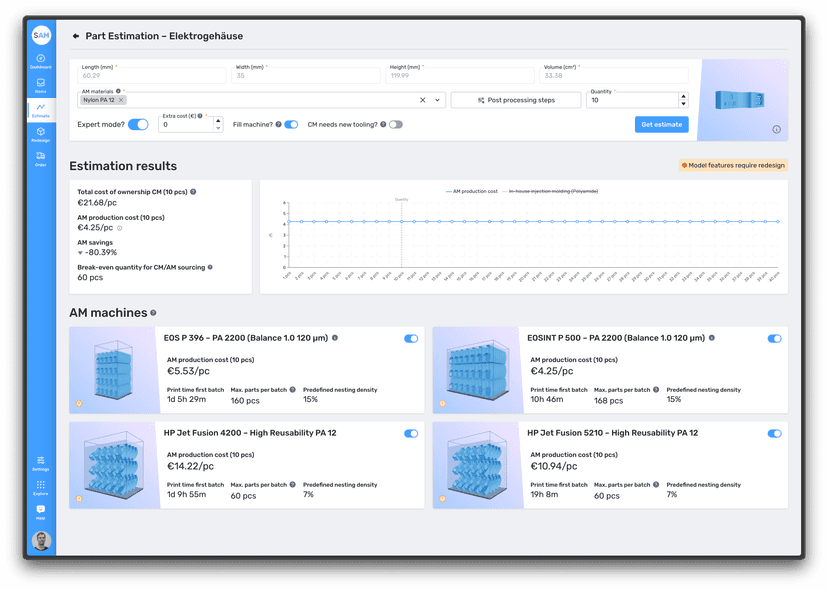Viewport: 828px width, 590px height.
Task: Increase Extra cost with the up arrow
Action: pos(218,121)
